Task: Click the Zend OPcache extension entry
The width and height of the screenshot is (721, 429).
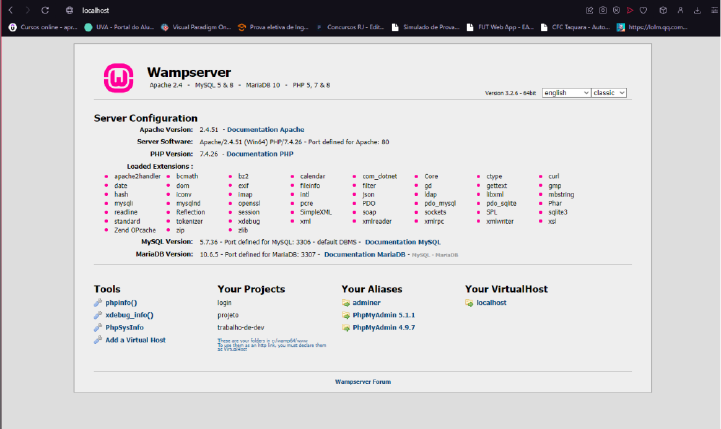Action: pos(135,230)
